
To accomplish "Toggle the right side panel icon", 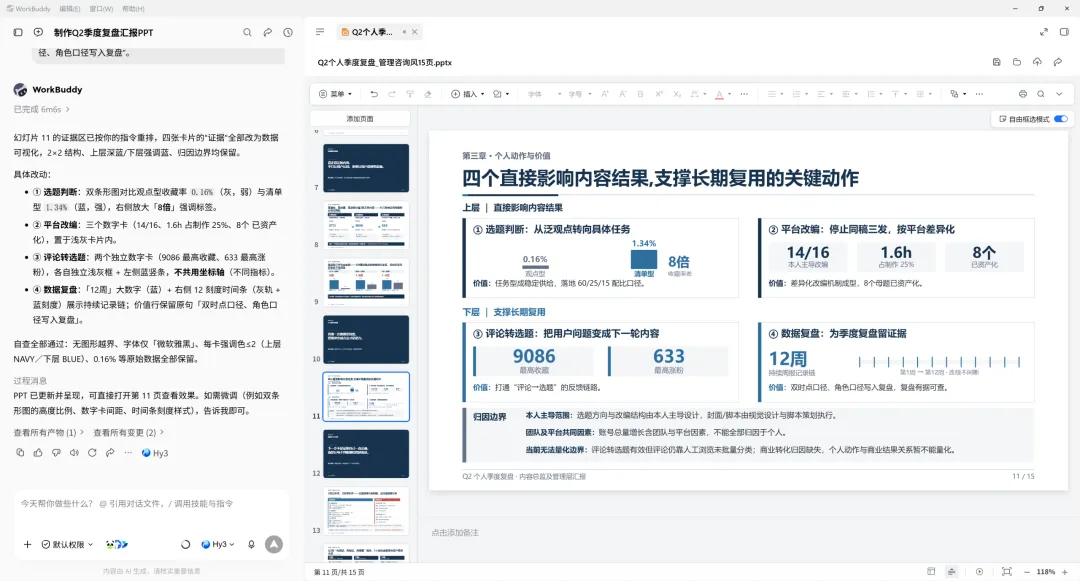I will (1064, 32).
